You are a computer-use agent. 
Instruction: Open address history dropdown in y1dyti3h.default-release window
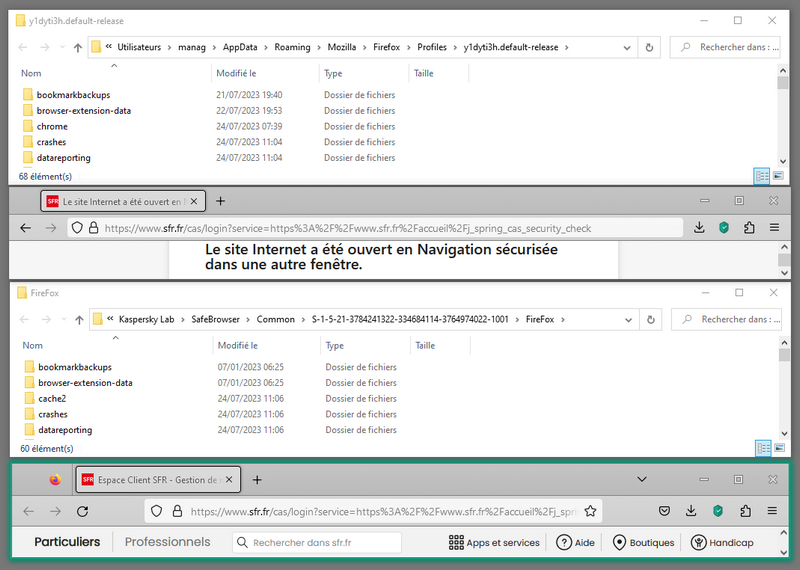point(627,47)
